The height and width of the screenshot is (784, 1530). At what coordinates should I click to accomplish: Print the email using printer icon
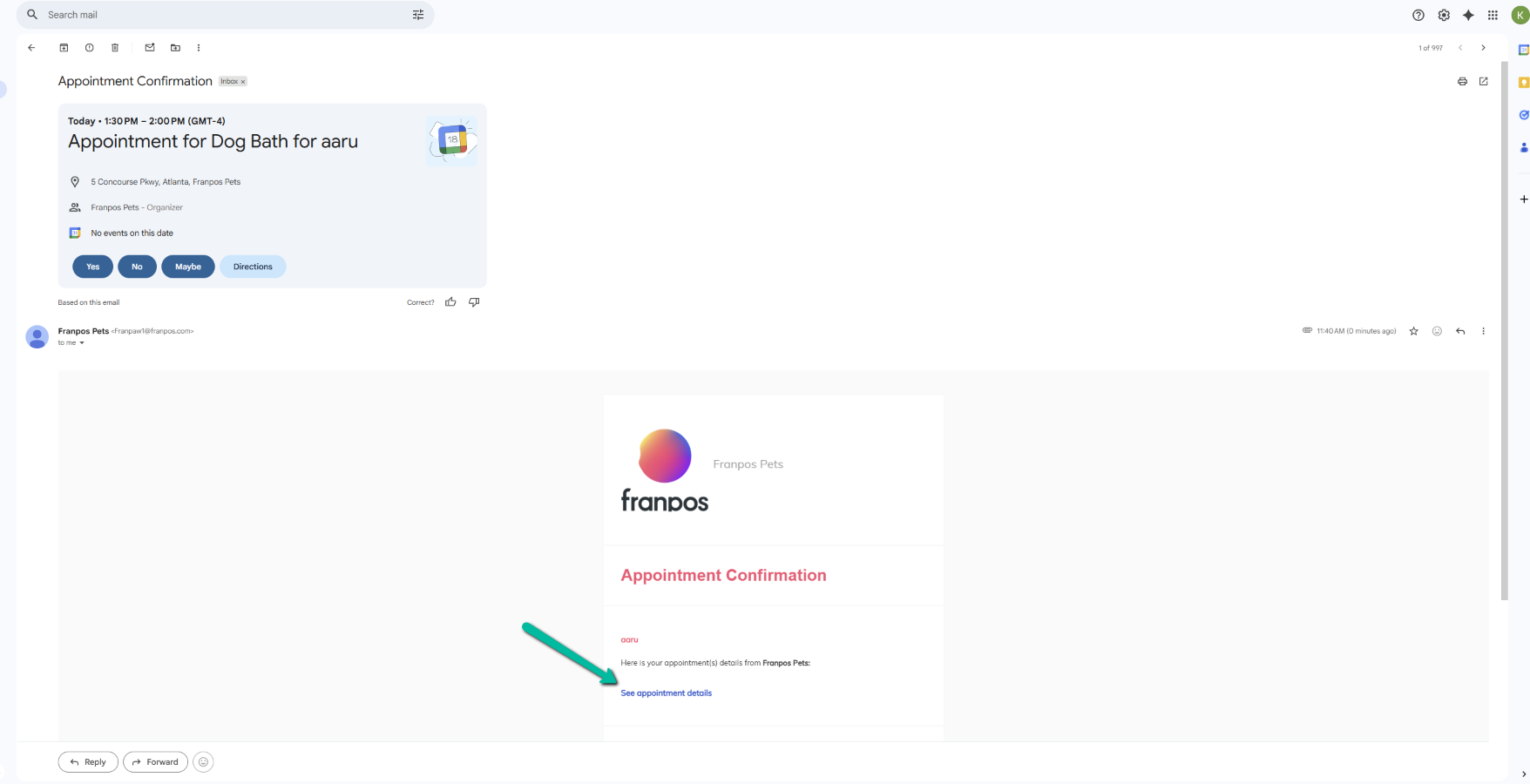(1462, 81)
